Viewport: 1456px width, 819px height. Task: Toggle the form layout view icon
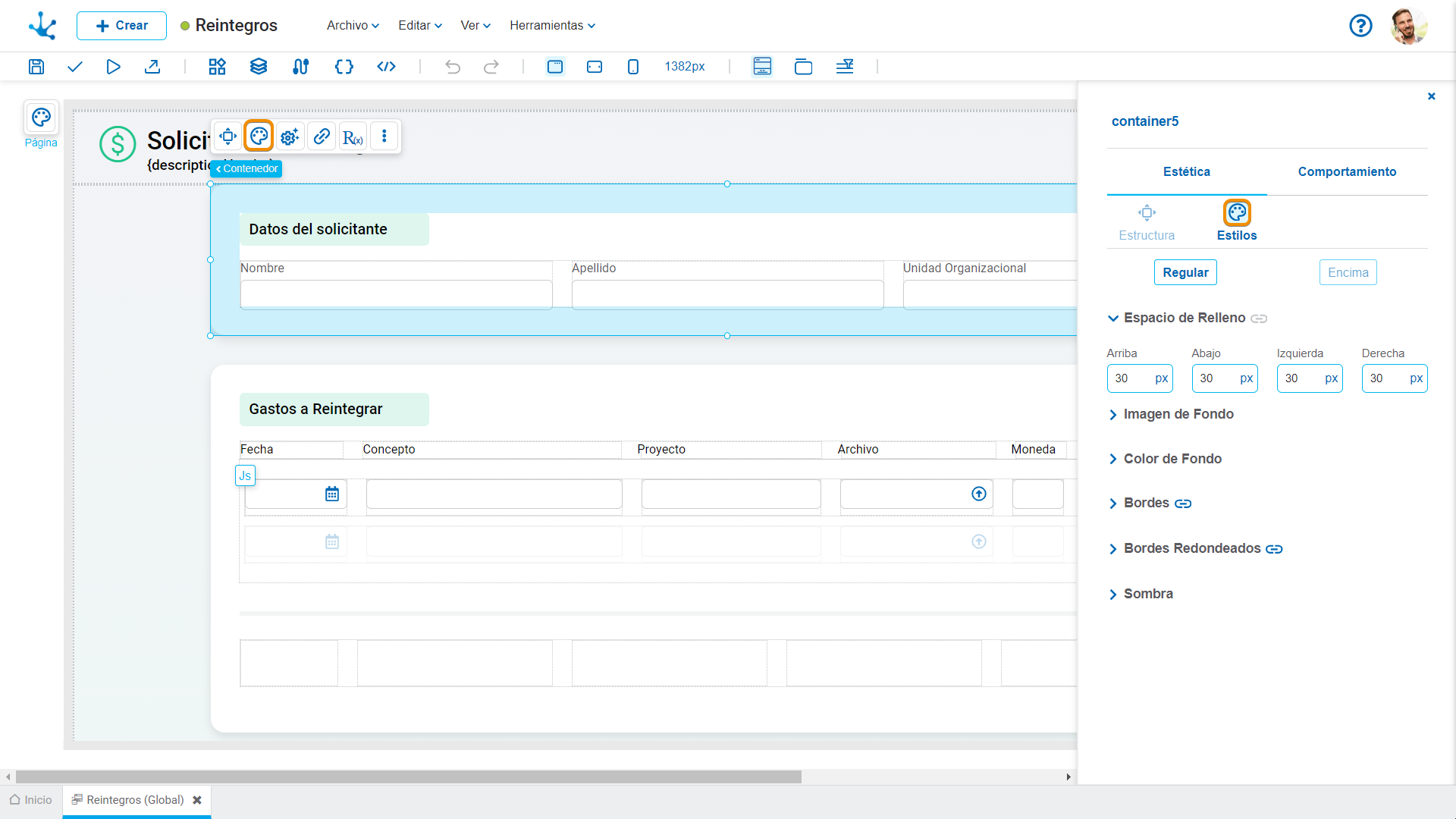click(x=762, y=67)
